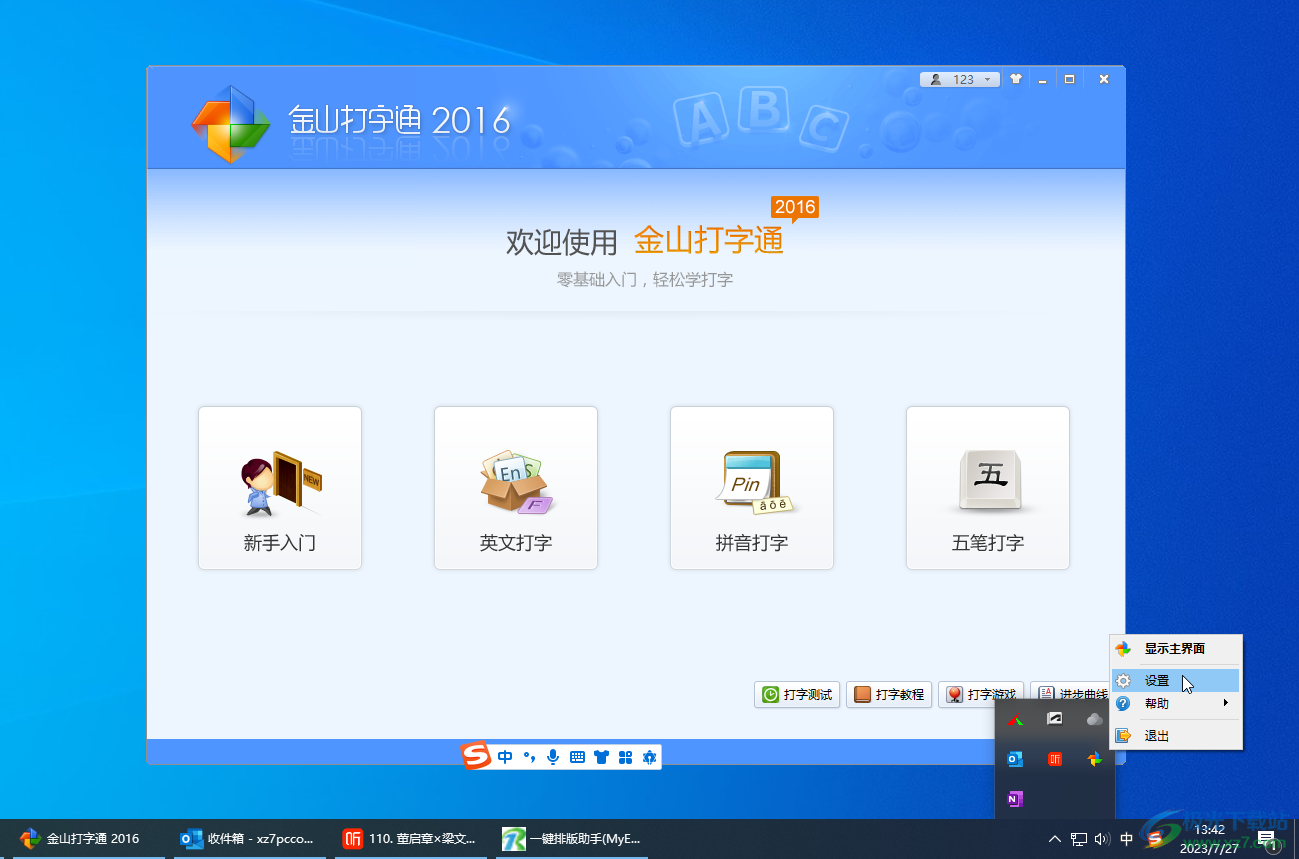Open the notification center icon

(1267, 839)
